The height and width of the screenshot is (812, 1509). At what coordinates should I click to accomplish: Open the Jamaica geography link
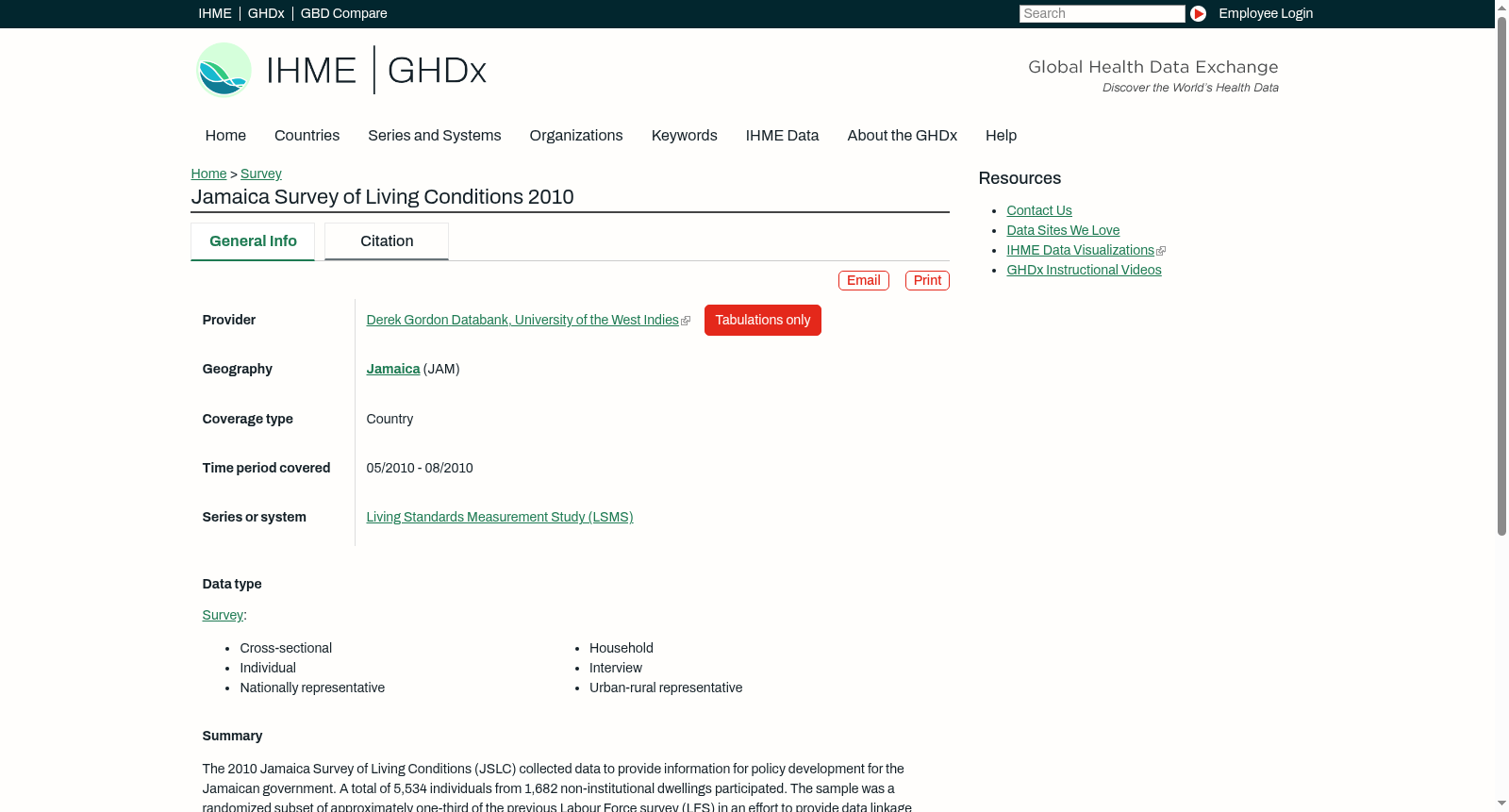tap(393, 369)
